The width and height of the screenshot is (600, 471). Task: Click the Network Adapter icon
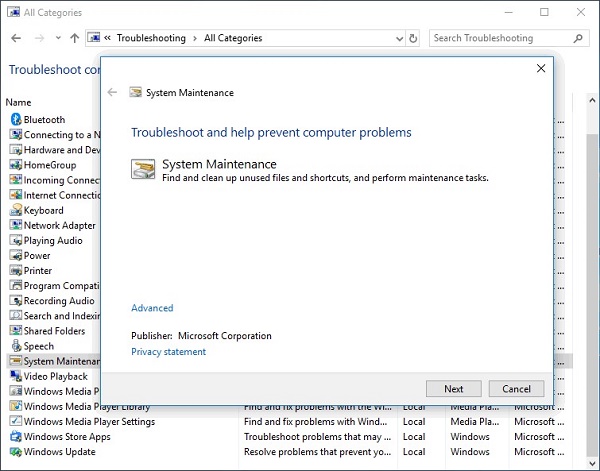tap(15, 226)
